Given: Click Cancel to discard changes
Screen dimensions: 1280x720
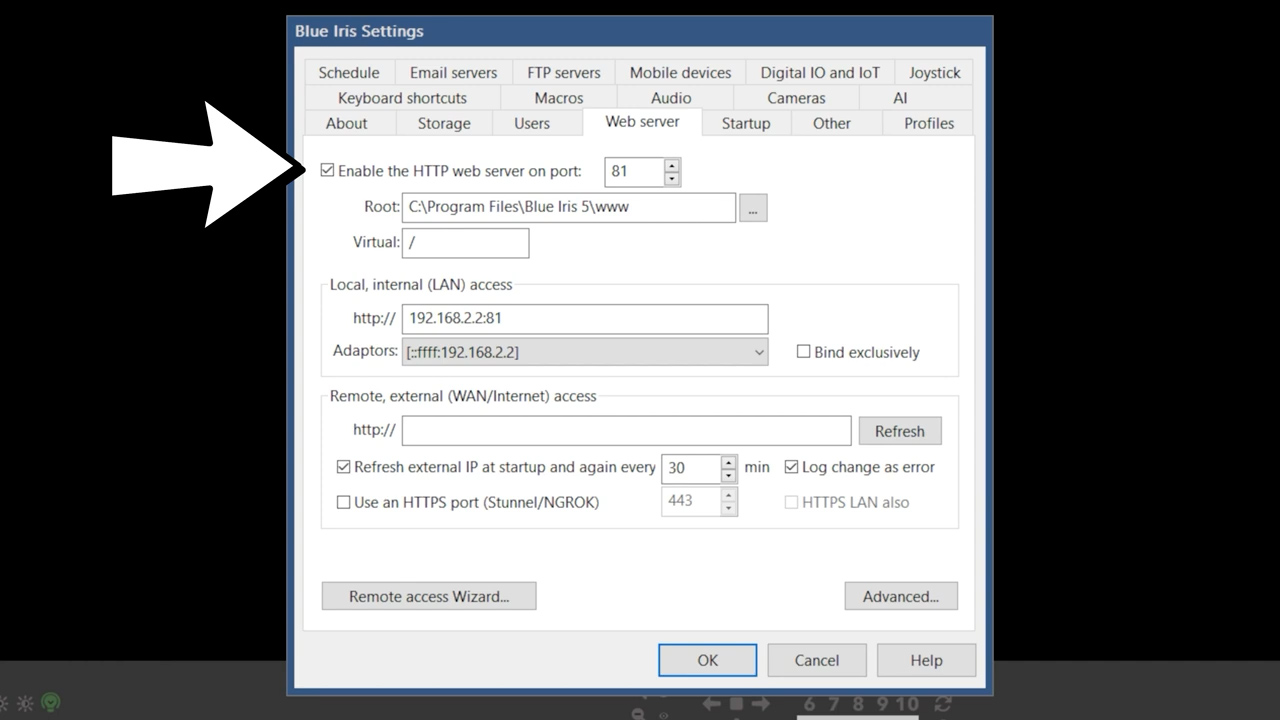Looking at the screenshot, I should click(x=817, y=660).
